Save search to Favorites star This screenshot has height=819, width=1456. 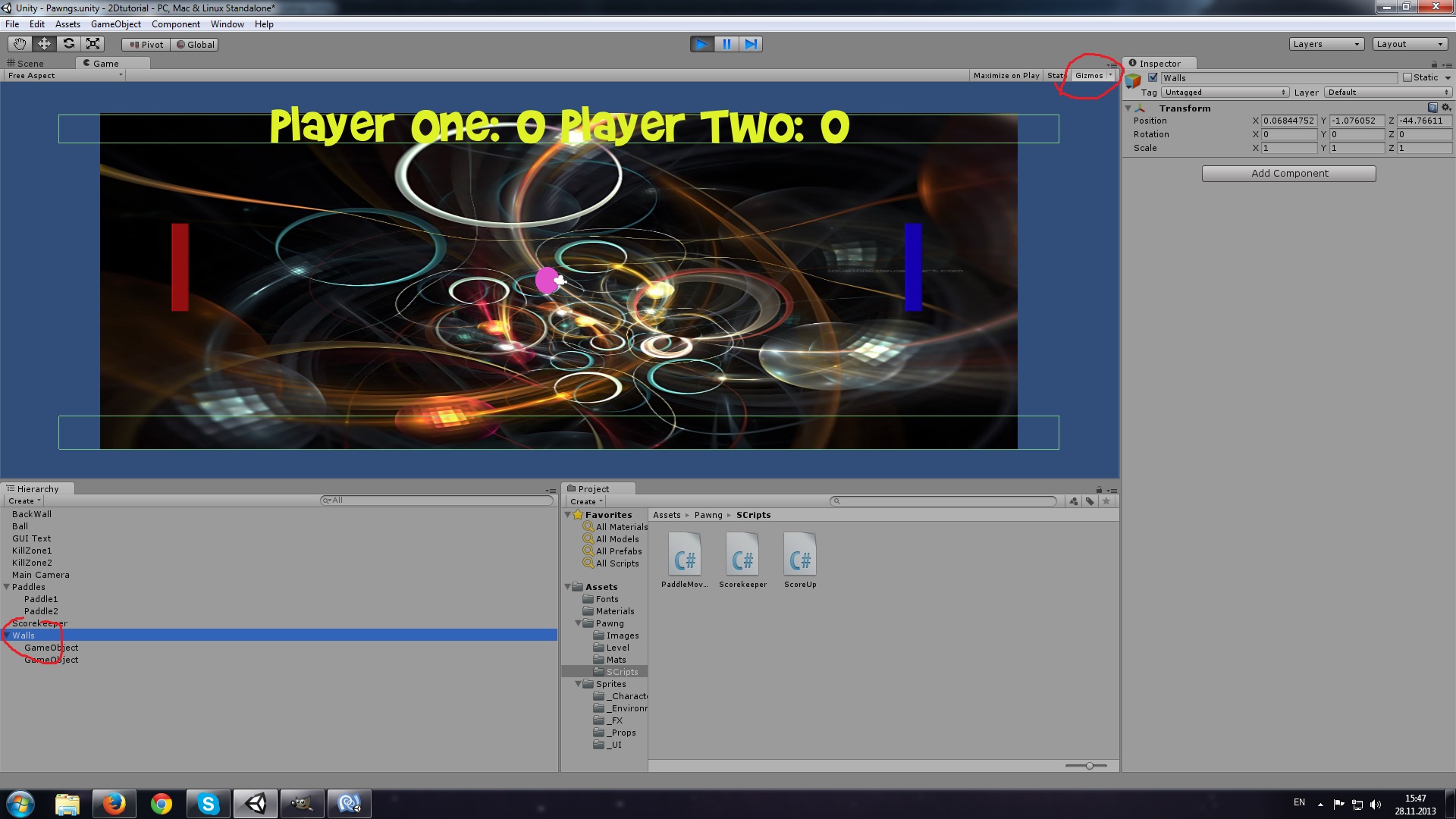point(1106,501)
